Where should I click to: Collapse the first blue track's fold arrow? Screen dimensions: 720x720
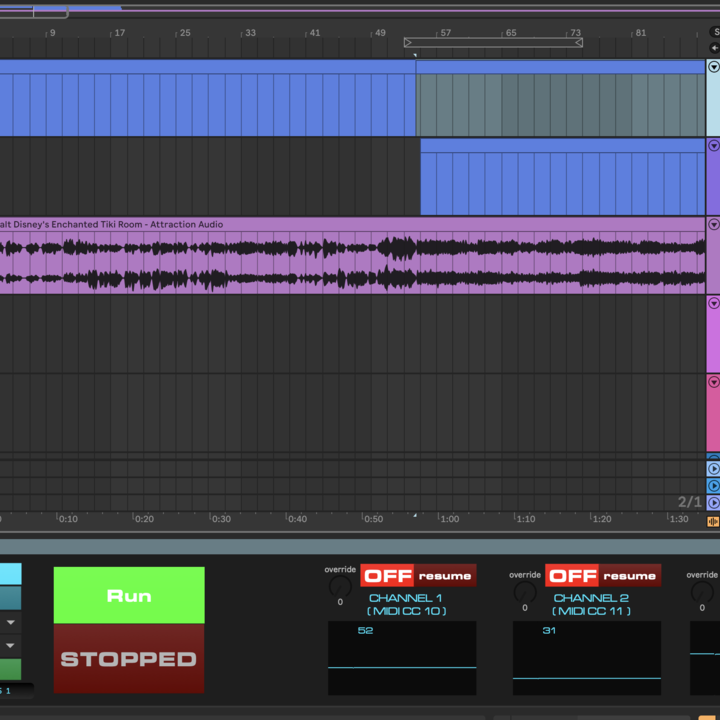pos(713,67)
